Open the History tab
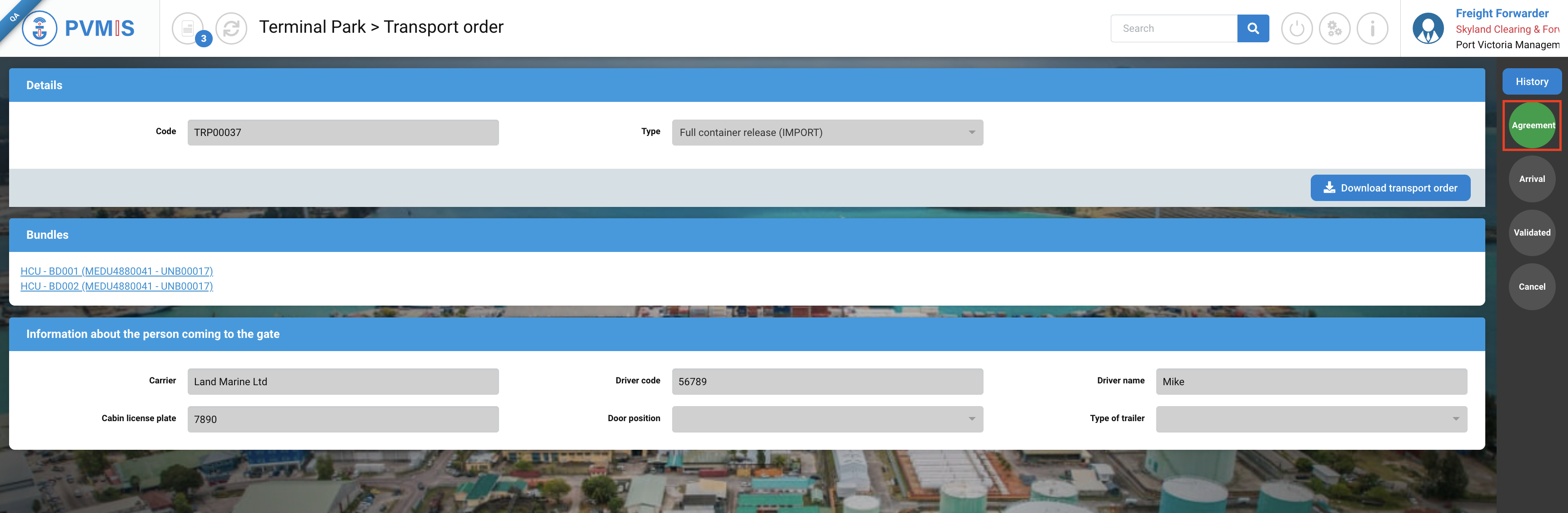The image size is (1568, 513). coord(1532,82)
